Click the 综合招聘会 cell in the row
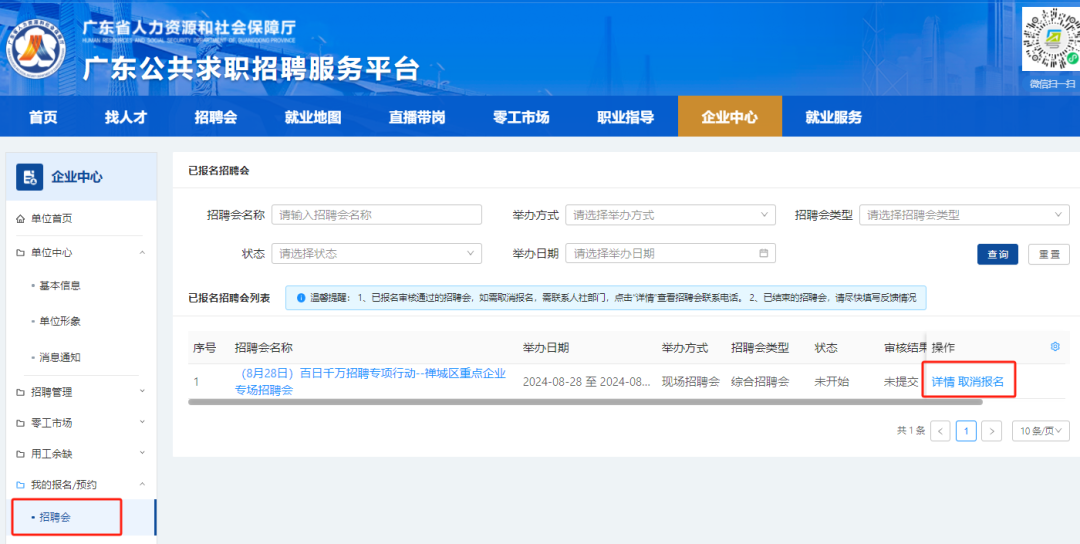This screenshot has height=544, width=1080. [x=760, y=381]
